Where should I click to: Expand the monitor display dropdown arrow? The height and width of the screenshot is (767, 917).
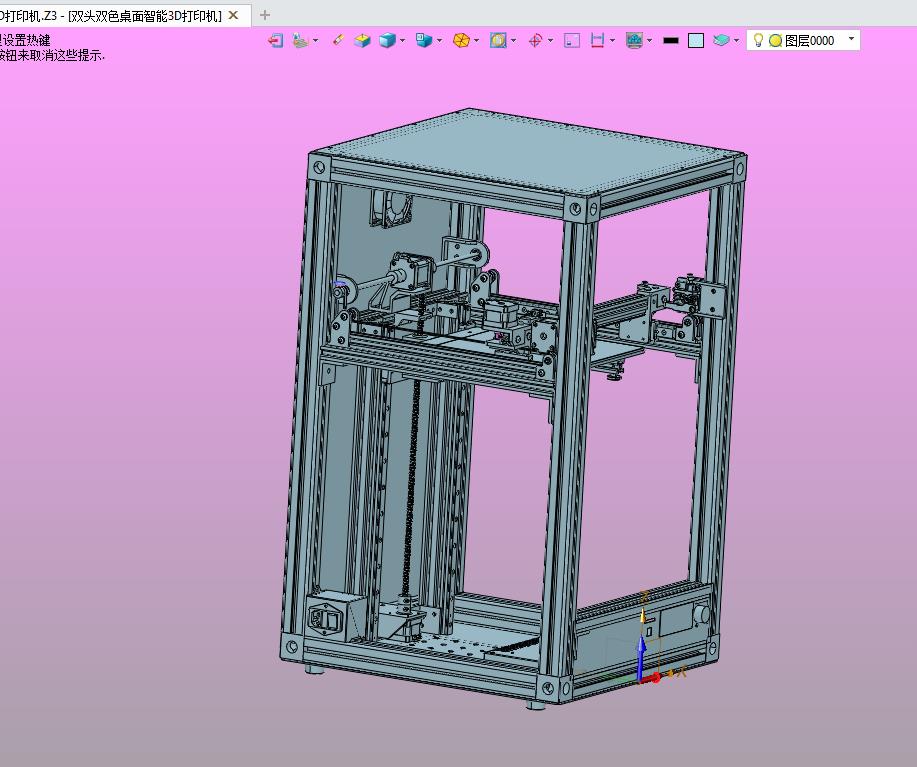coord(650,40)
